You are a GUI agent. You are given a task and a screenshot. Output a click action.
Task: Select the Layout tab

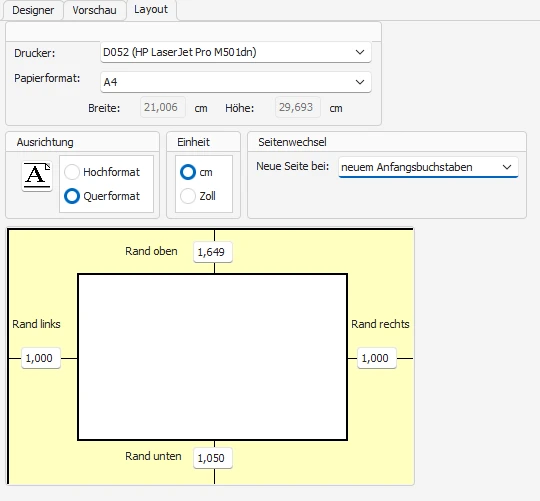[x=151, y=10]
